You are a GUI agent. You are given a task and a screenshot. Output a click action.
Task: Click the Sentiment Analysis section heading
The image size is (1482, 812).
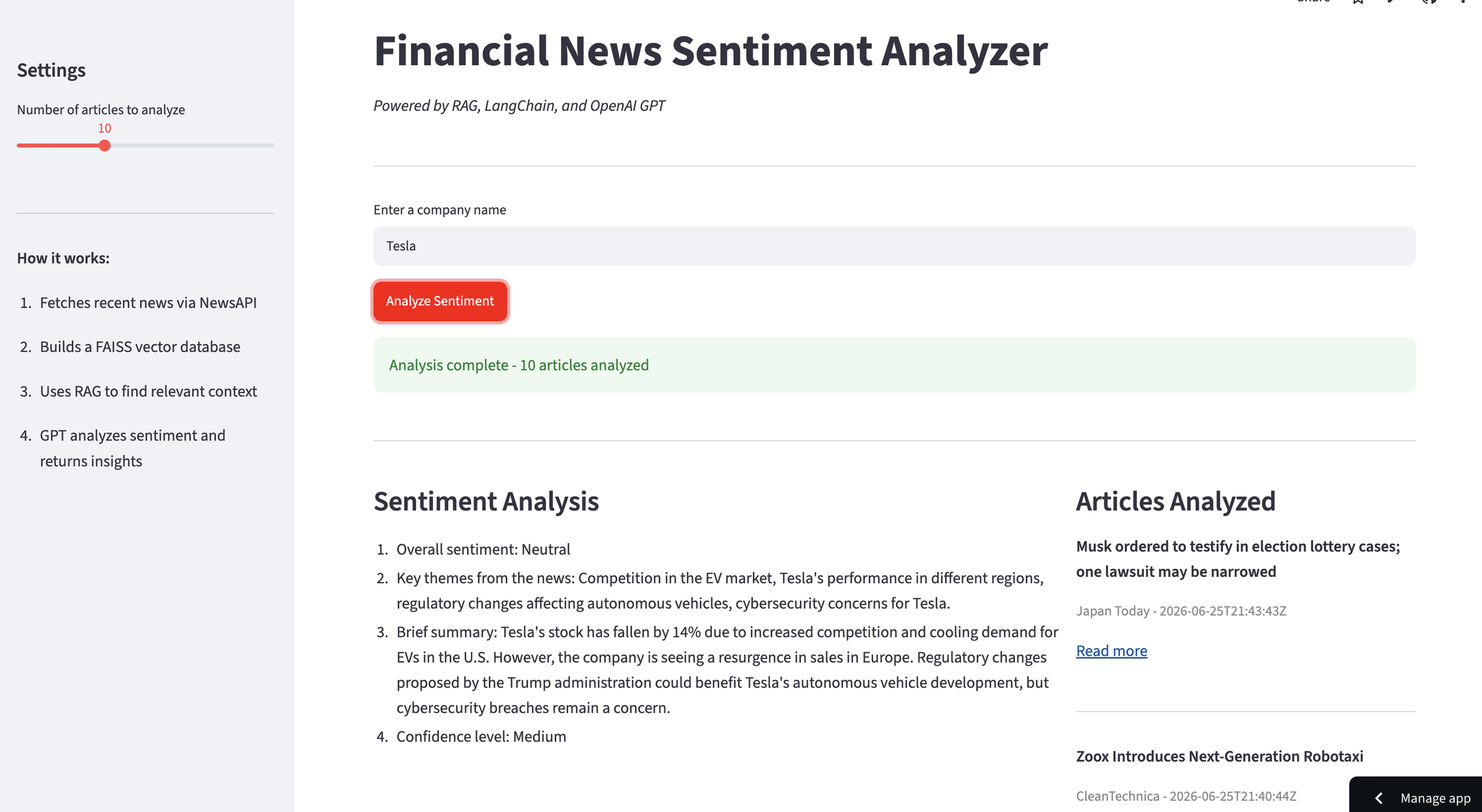click(486, 501)
